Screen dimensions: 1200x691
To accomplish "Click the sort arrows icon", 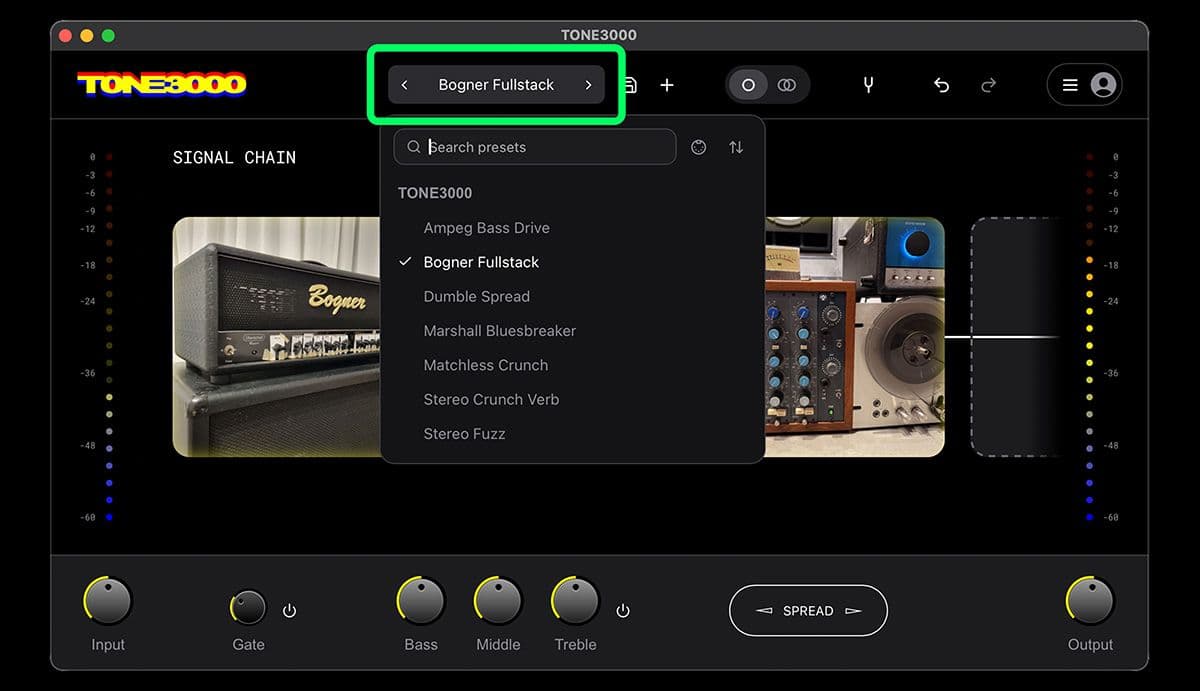I will [736, 147].
